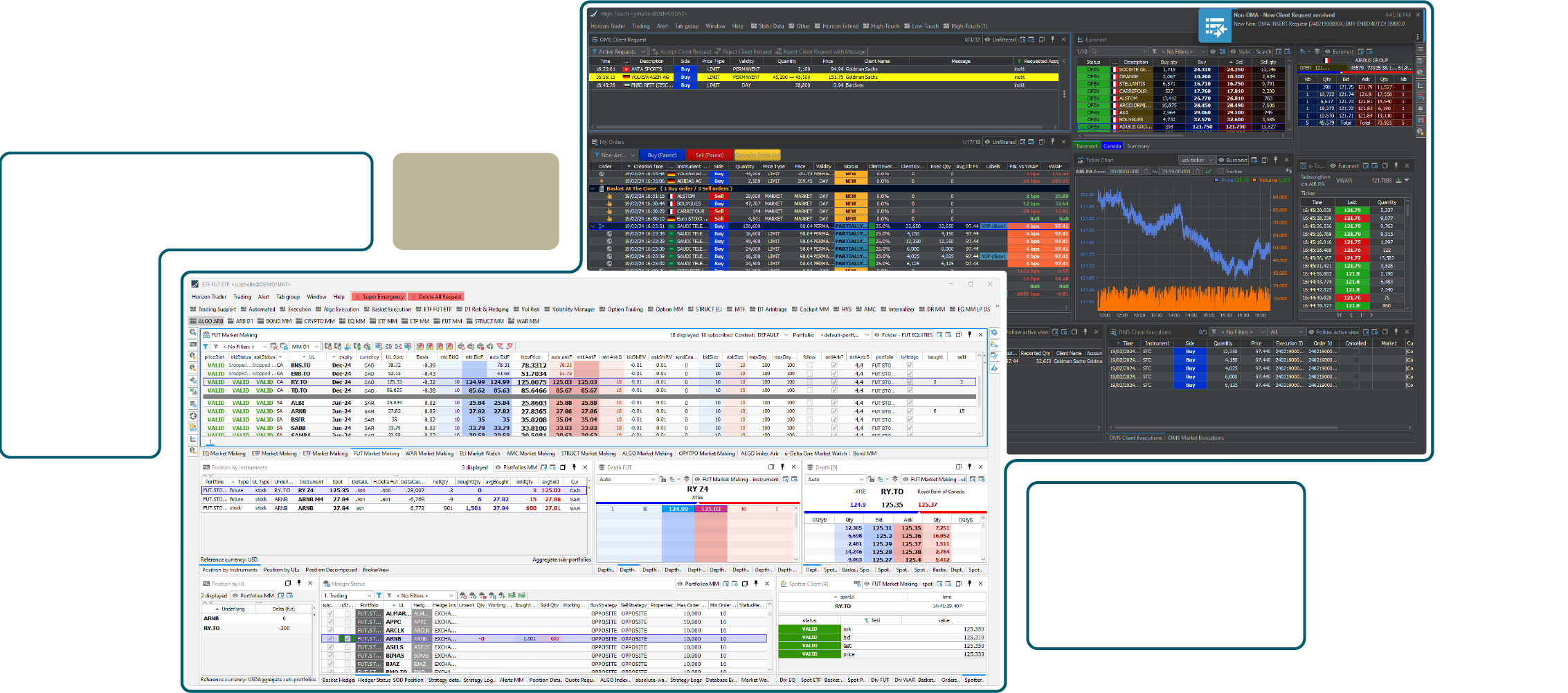Maximize the Position by Instruments panel
Screen dimensions: 1568x693
(x=563, y=467)
